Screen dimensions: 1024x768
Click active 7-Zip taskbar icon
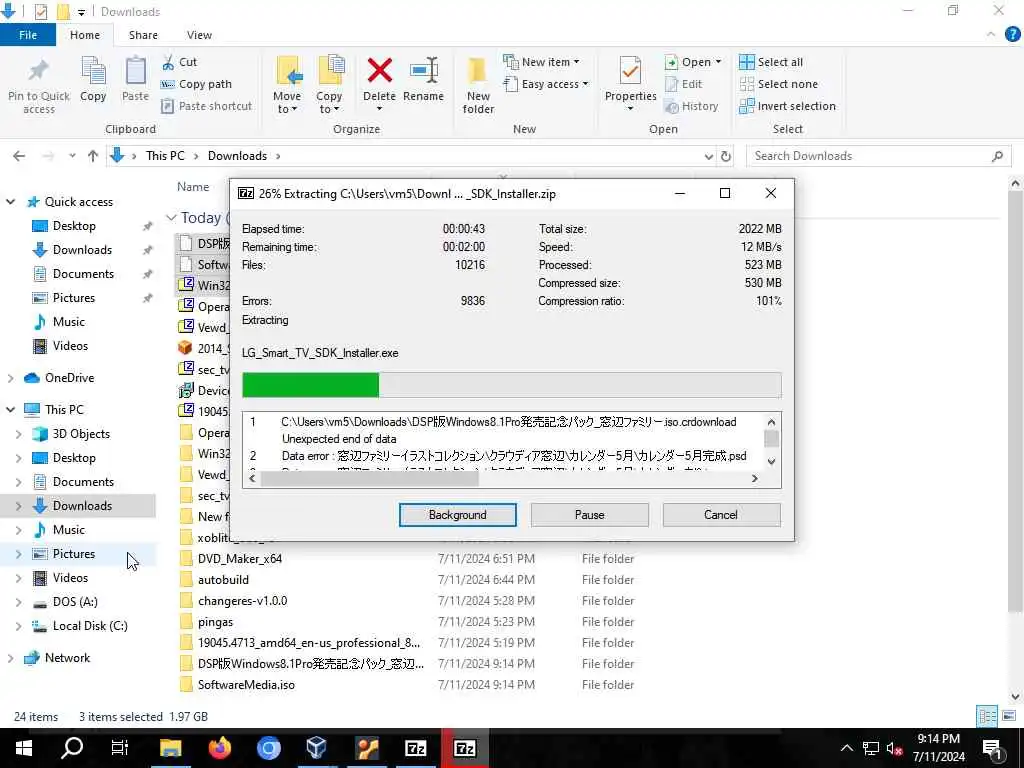(x=464, y=748)
